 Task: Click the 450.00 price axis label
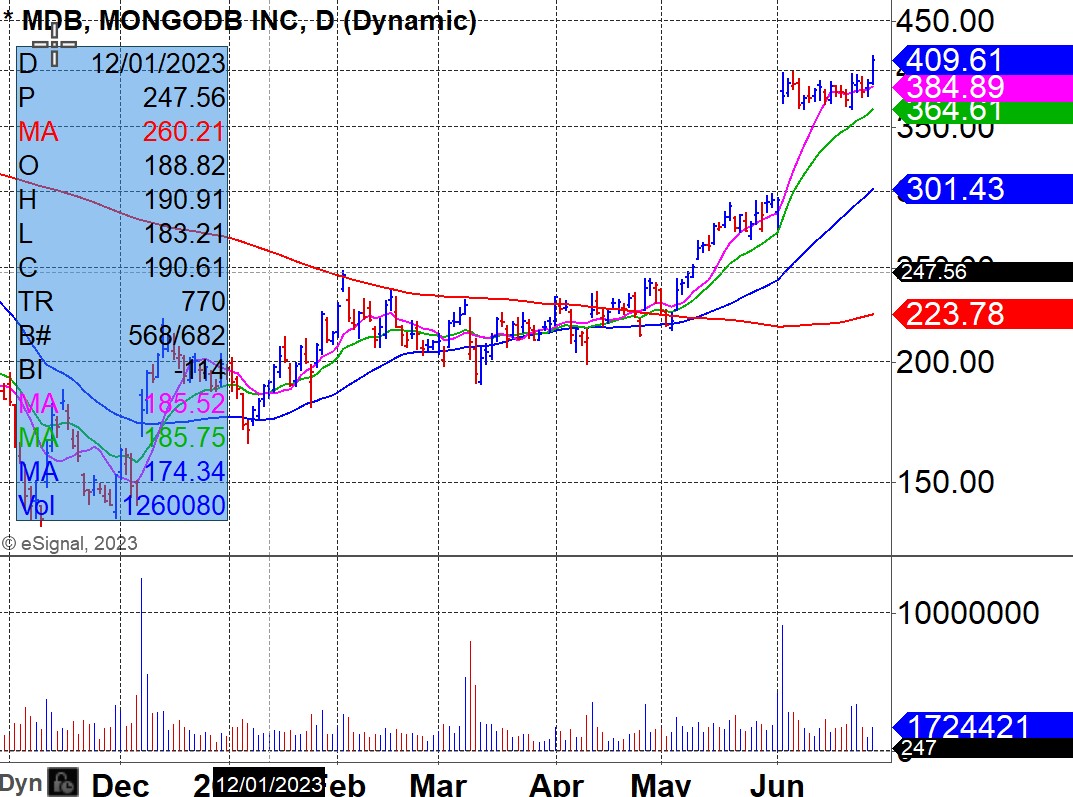tap(945, 21)
